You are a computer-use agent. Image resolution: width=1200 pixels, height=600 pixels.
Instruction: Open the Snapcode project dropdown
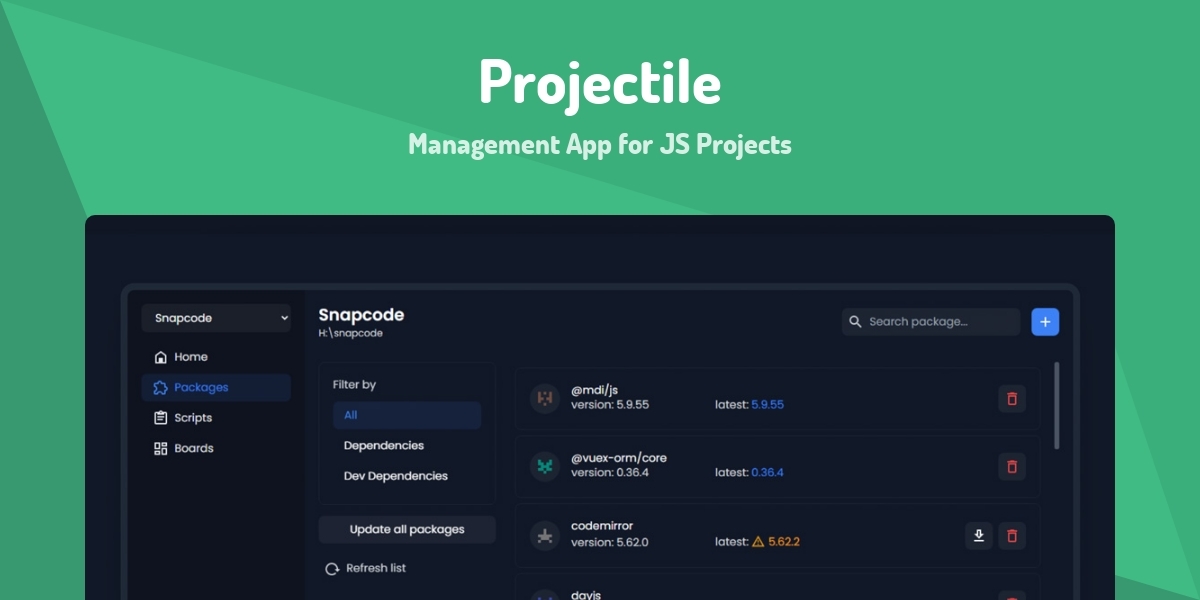tap(215, 318)
